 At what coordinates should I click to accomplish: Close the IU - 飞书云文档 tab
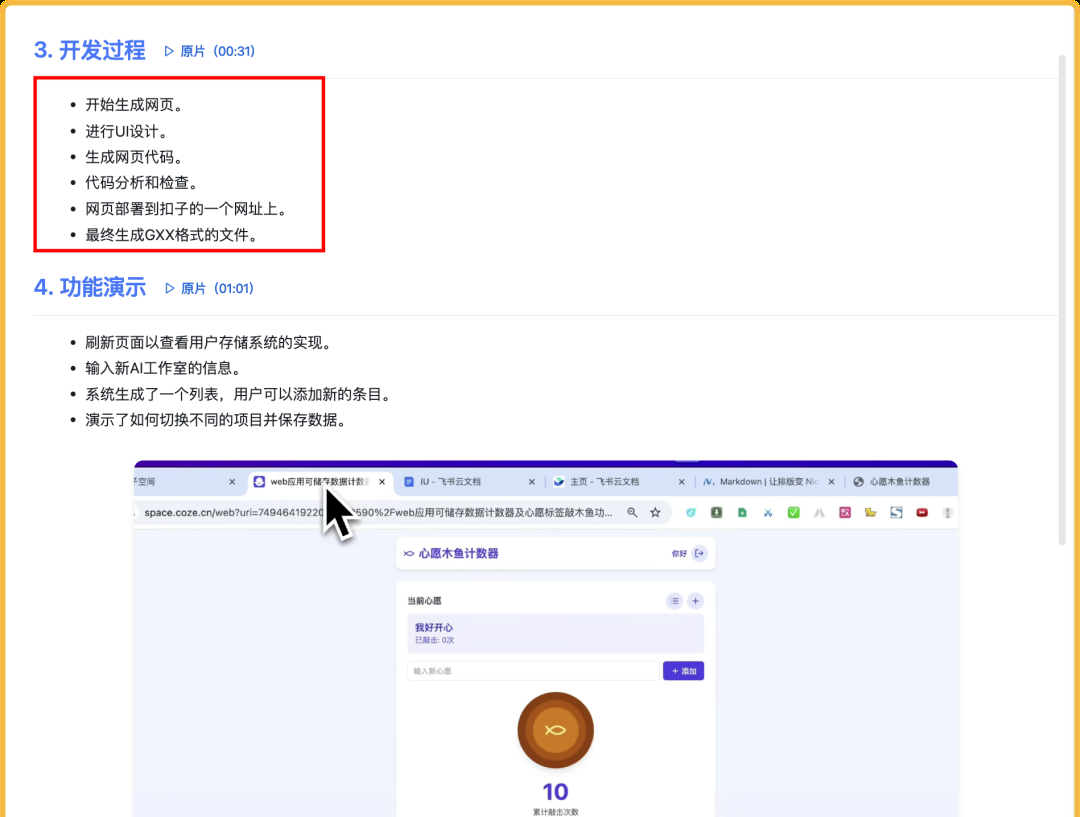532,482
